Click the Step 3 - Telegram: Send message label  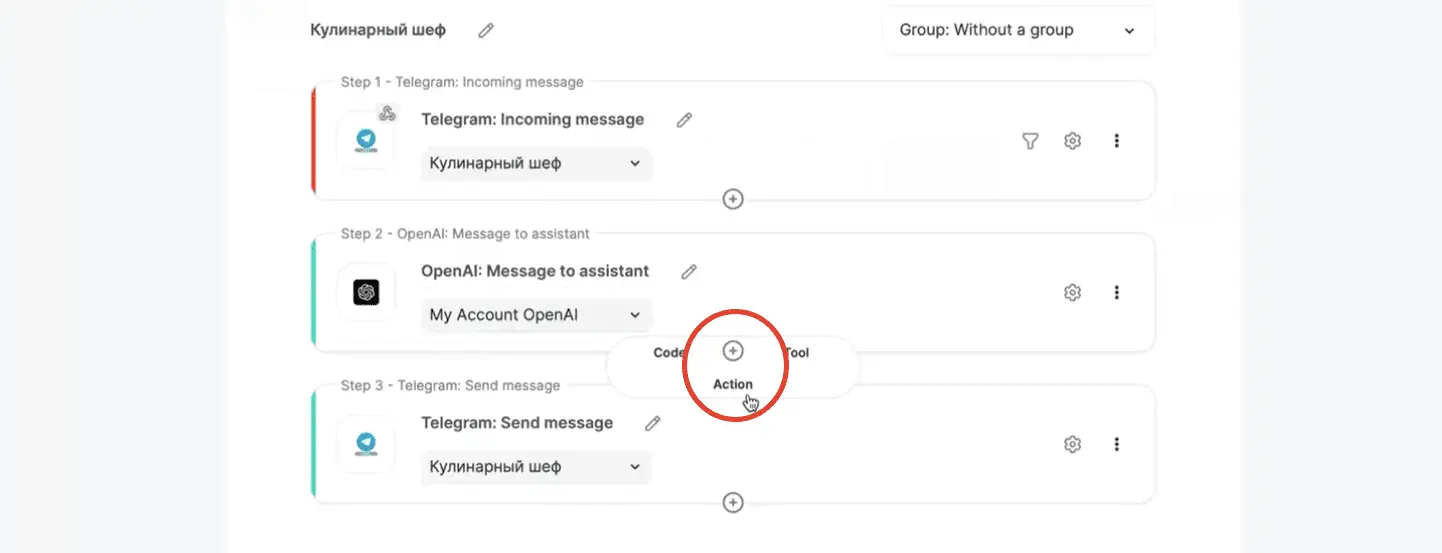450,385
